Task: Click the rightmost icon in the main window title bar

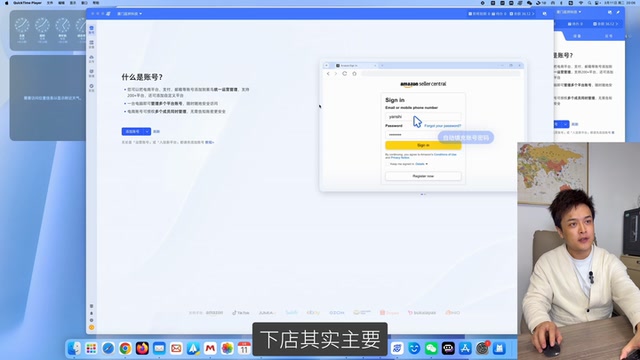Action: [x=544, y=14]
